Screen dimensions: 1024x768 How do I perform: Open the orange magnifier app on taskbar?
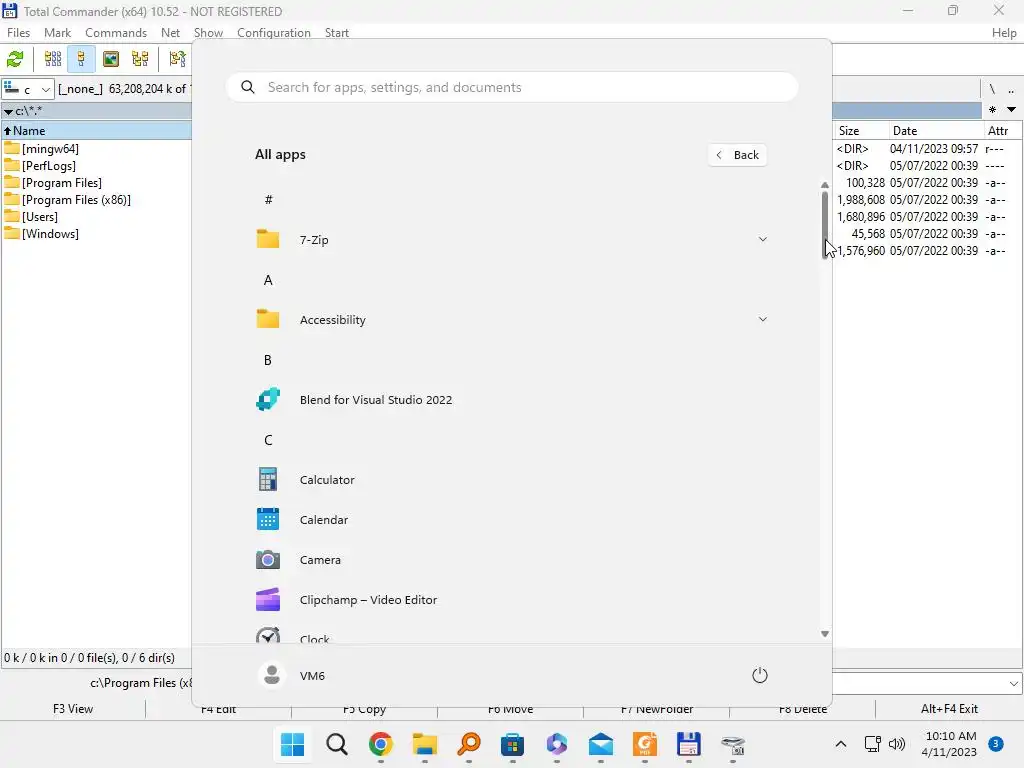coord(469,744)
